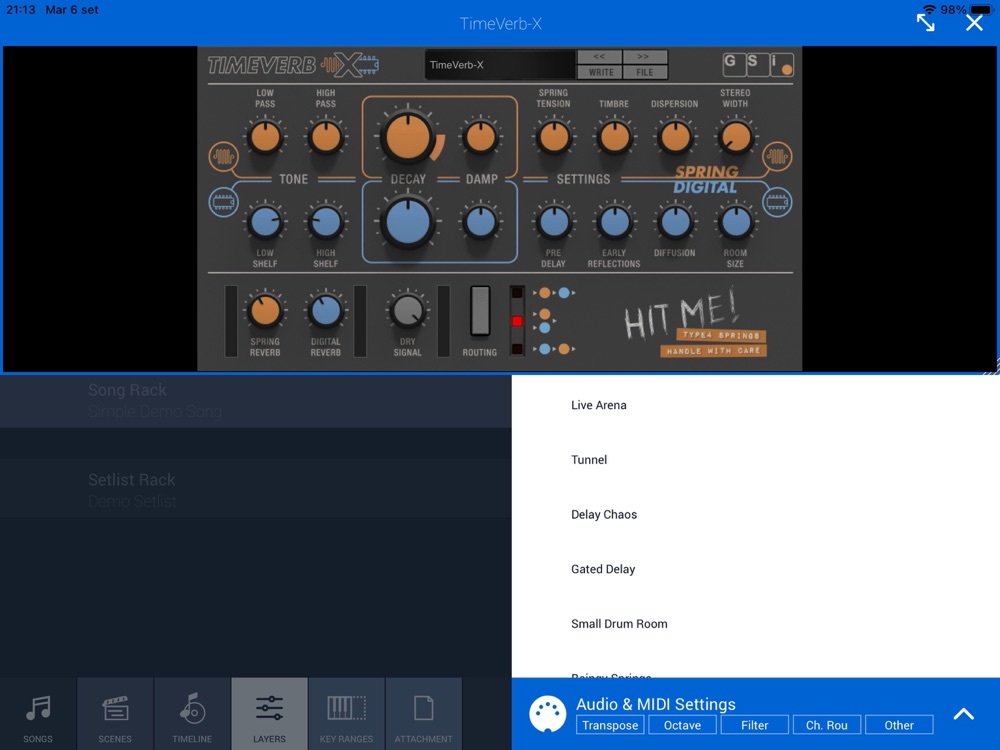Click the Dispersion knob
The height and width of the screenshot is (750, 1000).
(675, 136)
